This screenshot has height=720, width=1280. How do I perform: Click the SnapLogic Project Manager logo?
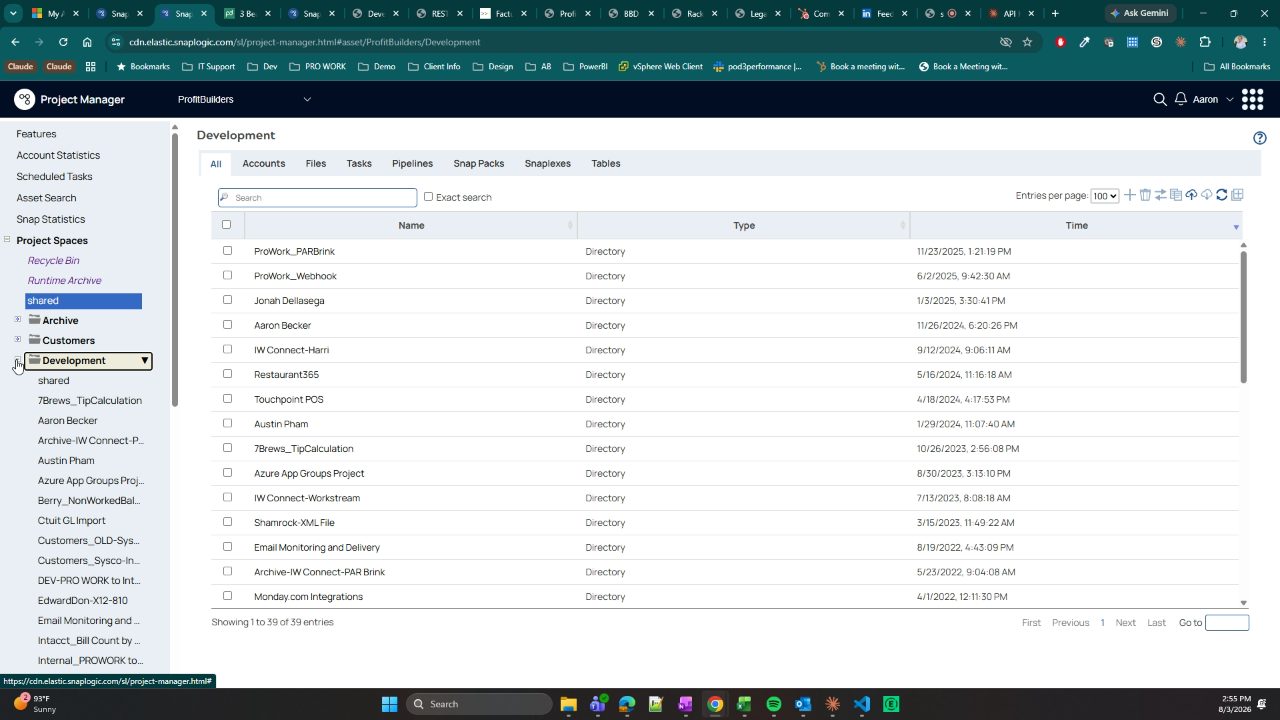(24, 99)
